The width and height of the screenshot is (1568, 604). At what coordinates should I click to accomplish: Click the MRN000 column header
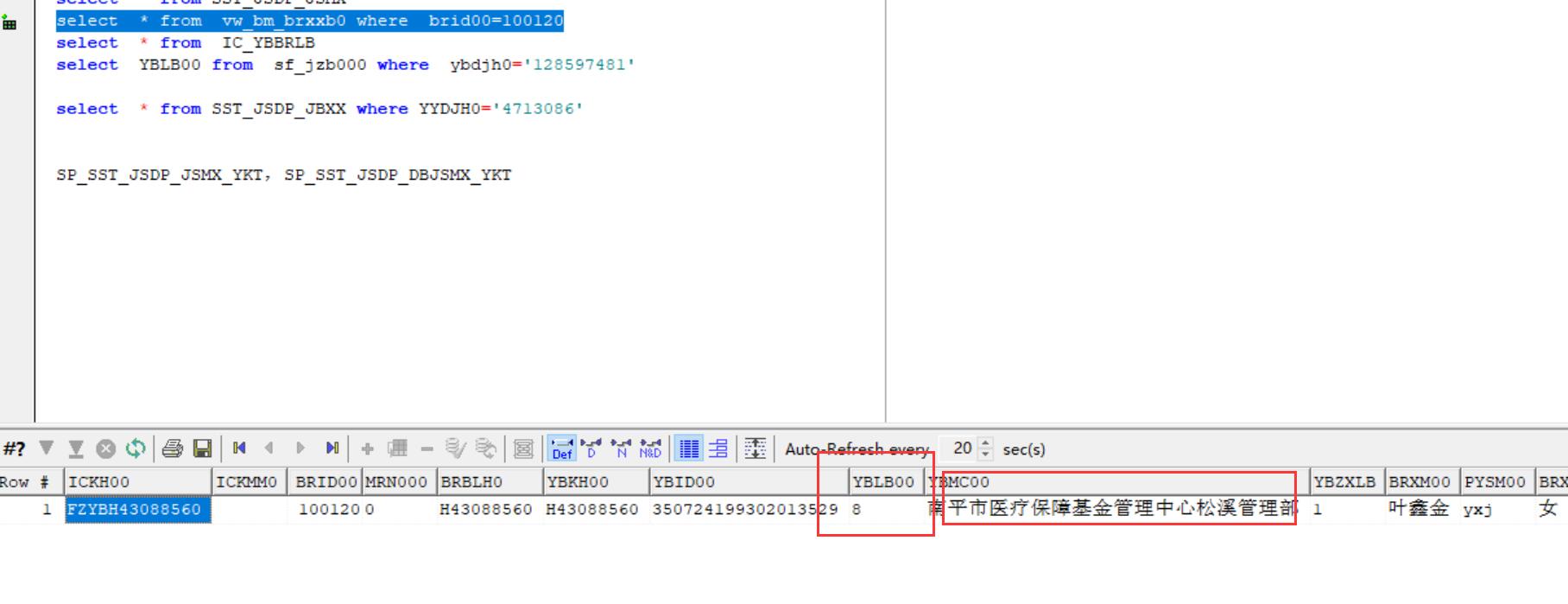399,482
